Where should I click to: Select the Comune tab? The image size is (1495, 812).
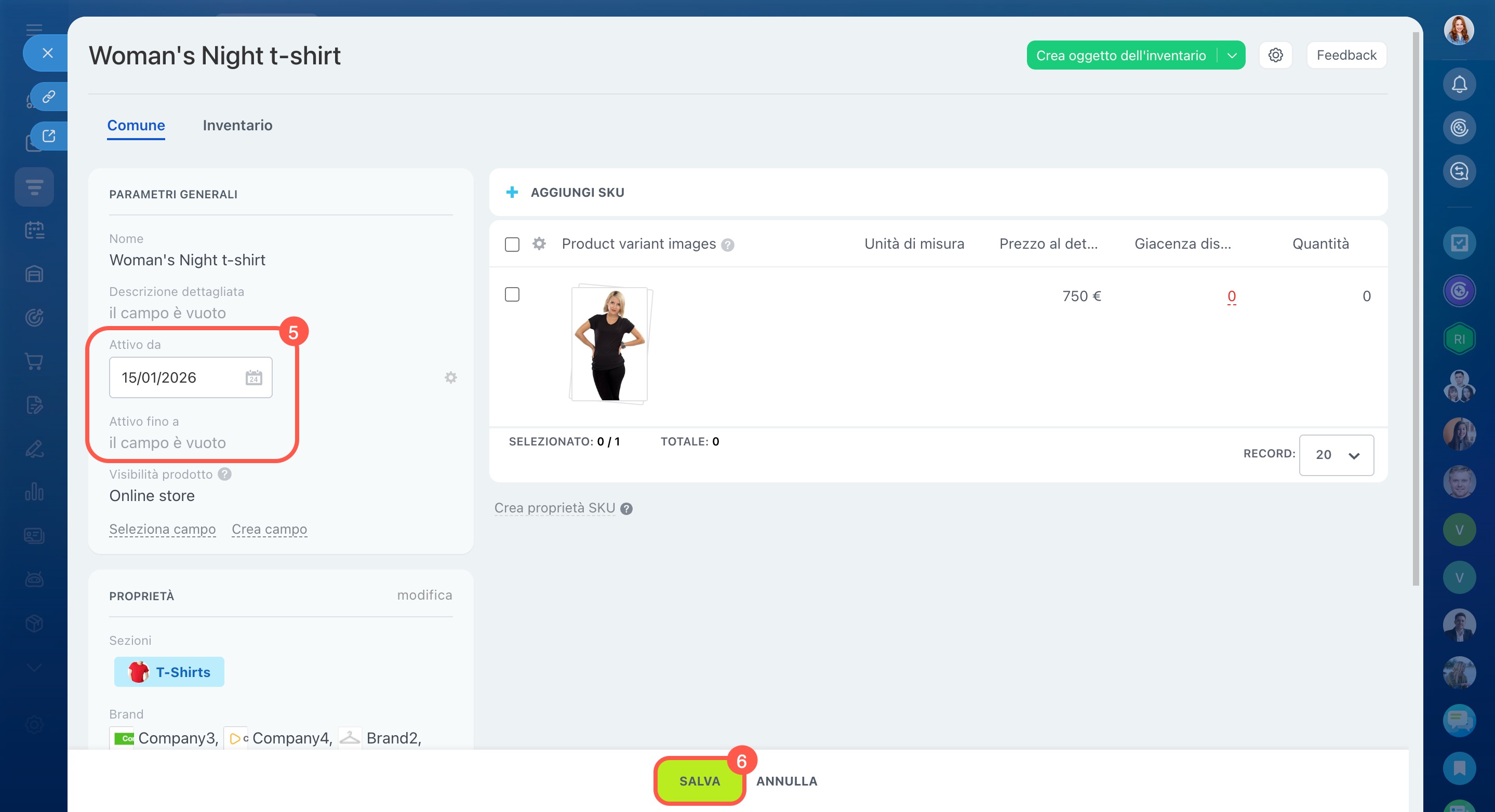point(136,125)
